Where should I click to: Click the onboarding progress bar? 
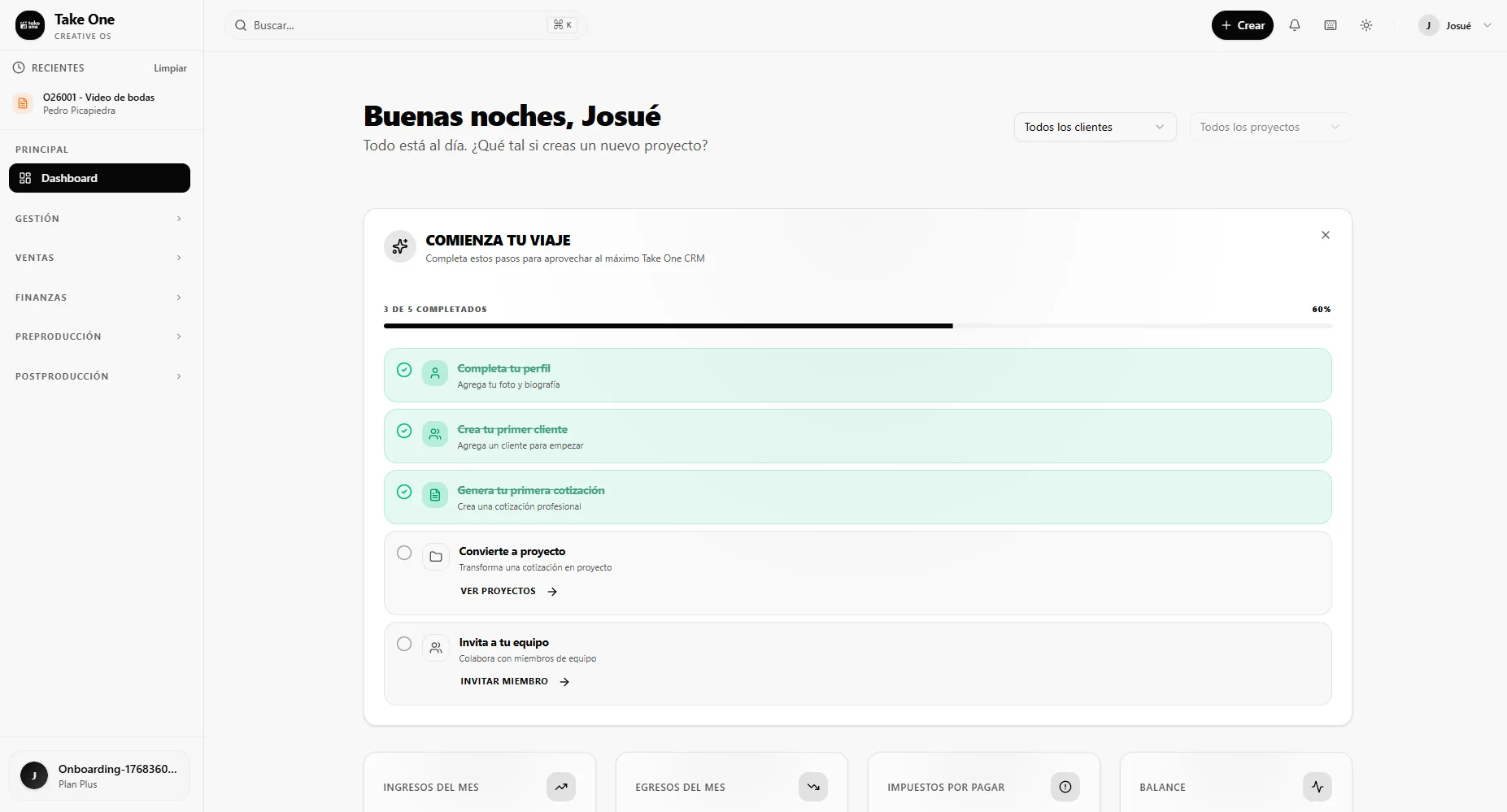[857, 326]
